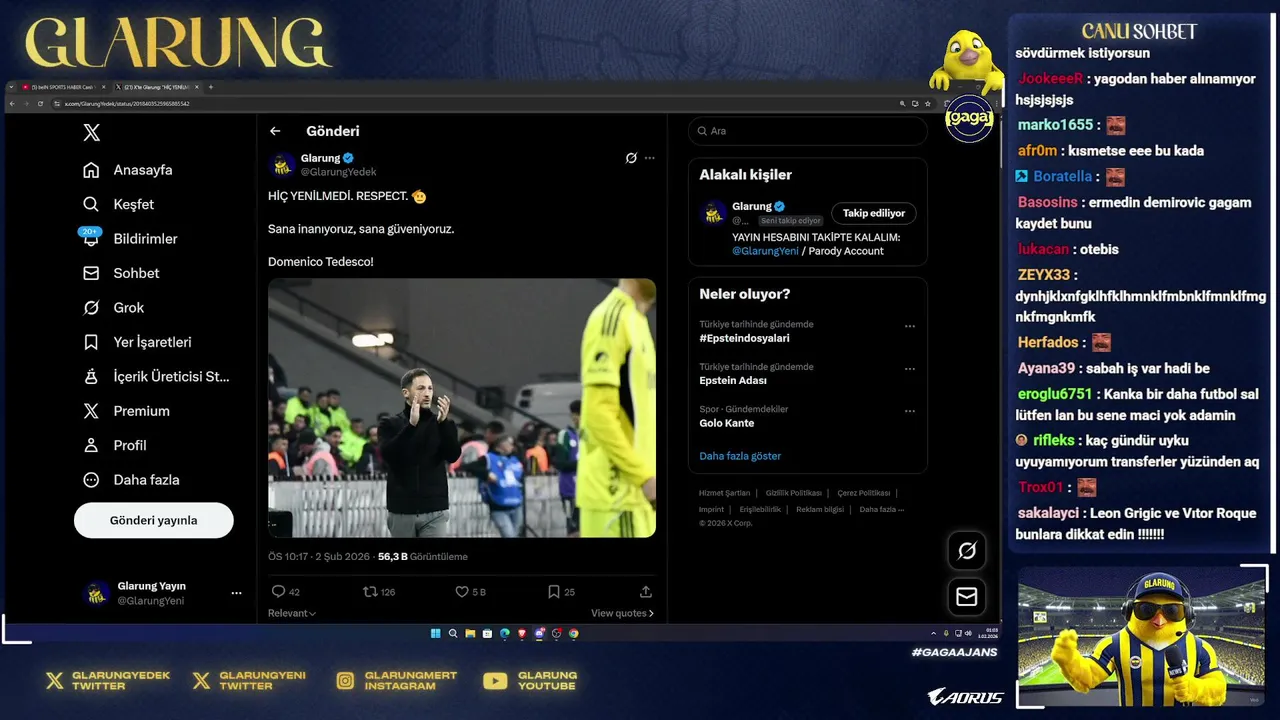Click the floating Grok button
Screen dimensions: 1280x720
click(x=967, y=551)
